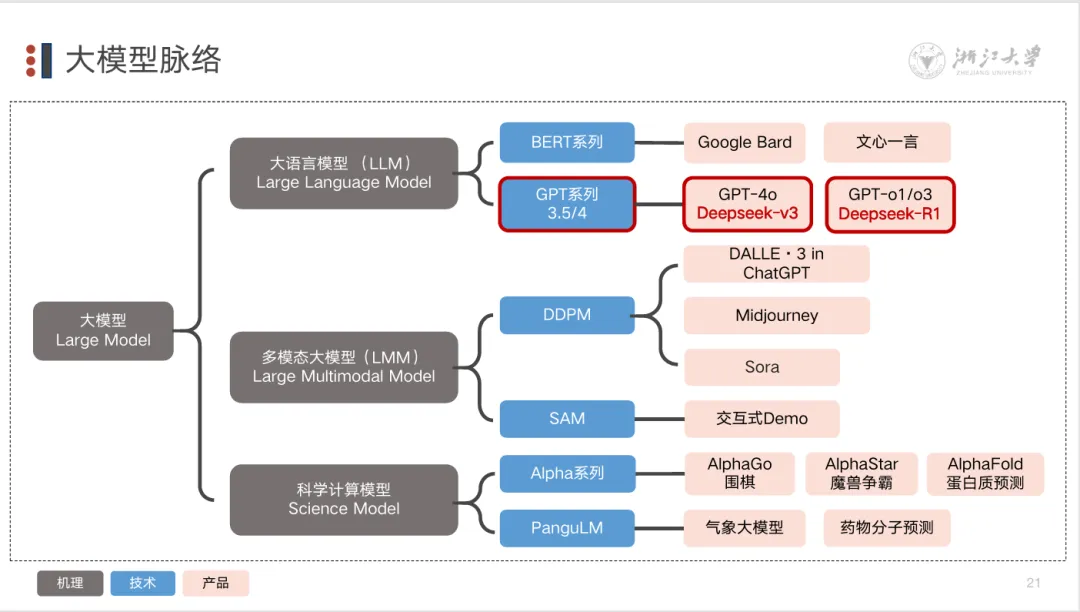Viewport: 1080px width, 612px height.
Task: Click the red dots title bullet icon
Action: coord(31,61)
